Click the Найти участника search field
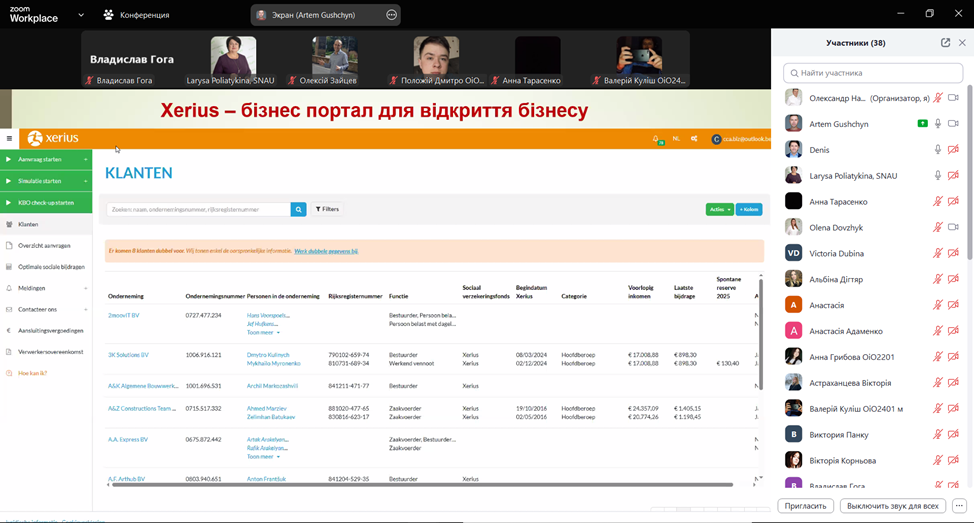Viewport: 974px width, 523px height. click(x=873, y=73)
